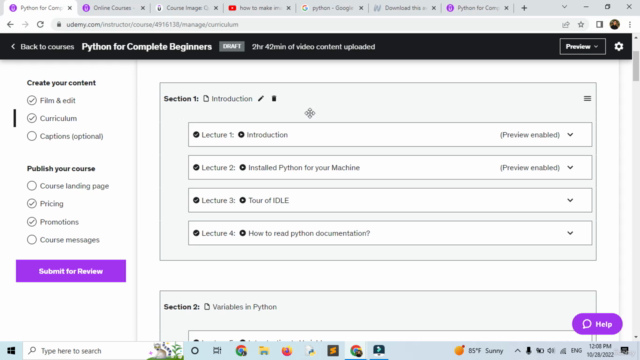The width and height of the screenshot is (640, 360).
Task: Click Section 2 Variables in Python title
Action: click(x=244, y=307)
